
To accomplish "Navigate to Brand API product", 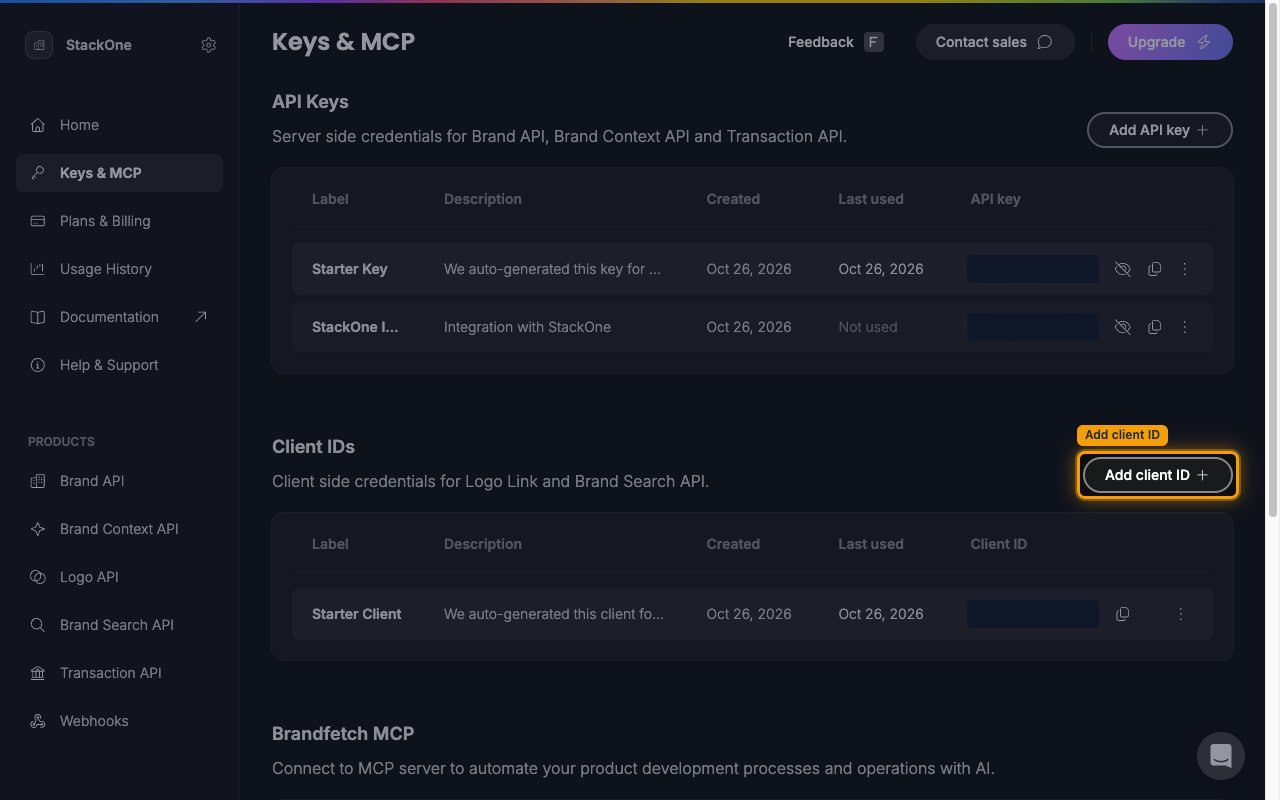I will pos(120,481).
